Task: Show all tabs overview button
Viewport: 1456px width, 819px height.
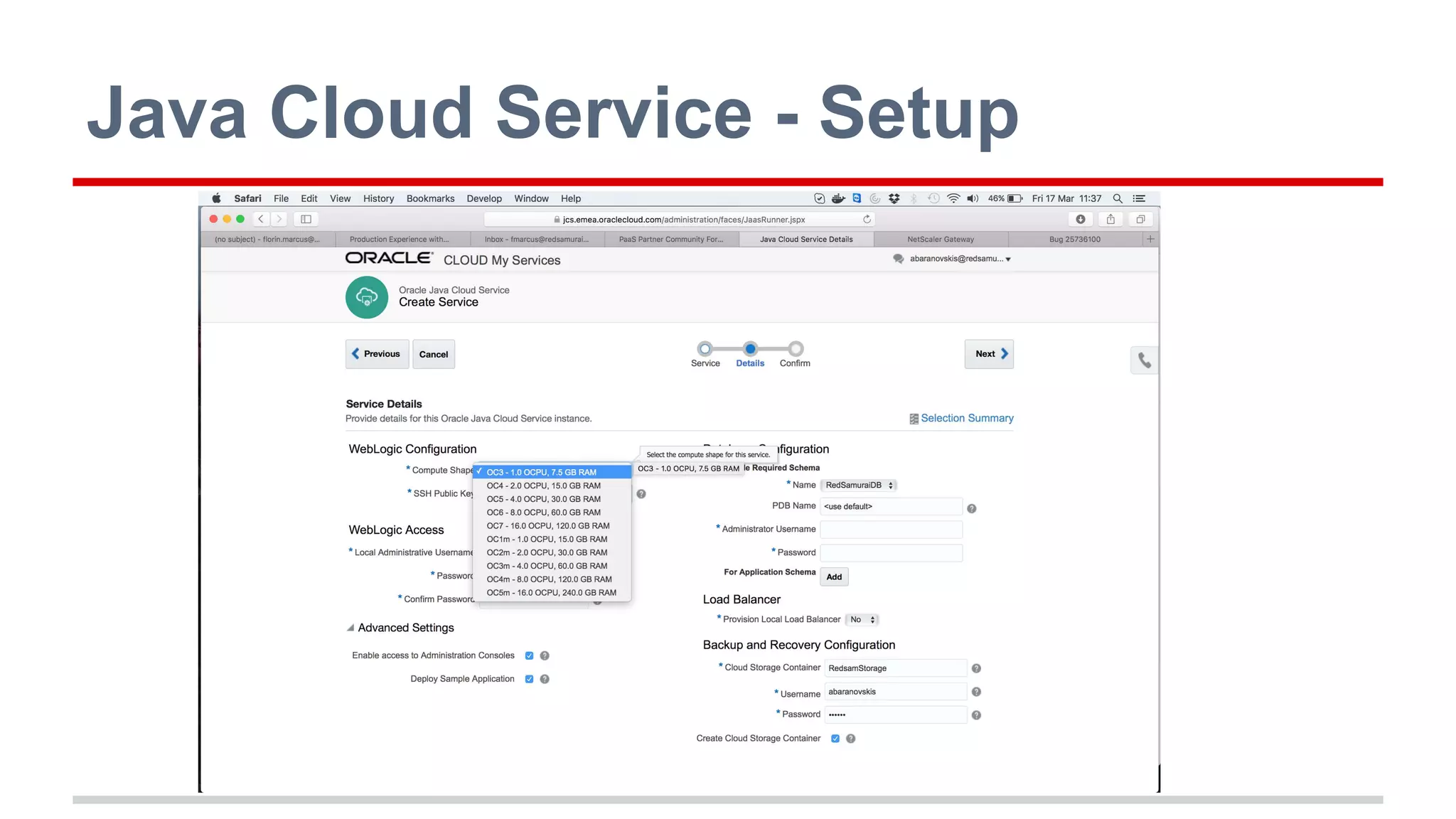Action: tap(1140, 219)
